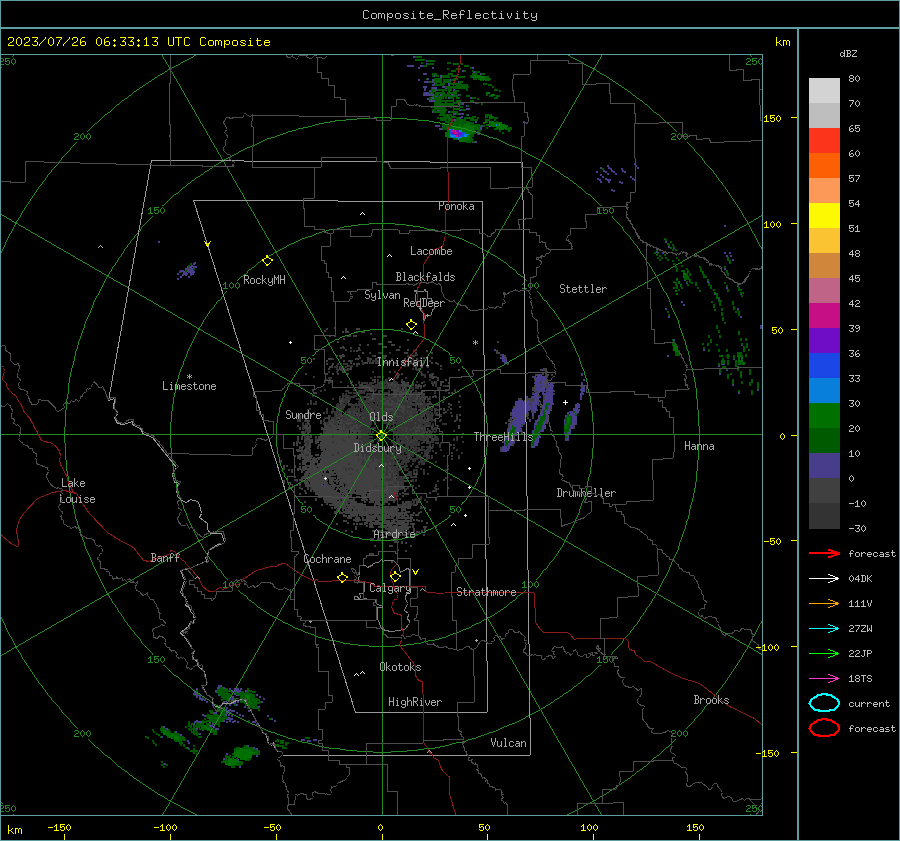
Task: Click the HighRiver label
Action: click(414, 702)
